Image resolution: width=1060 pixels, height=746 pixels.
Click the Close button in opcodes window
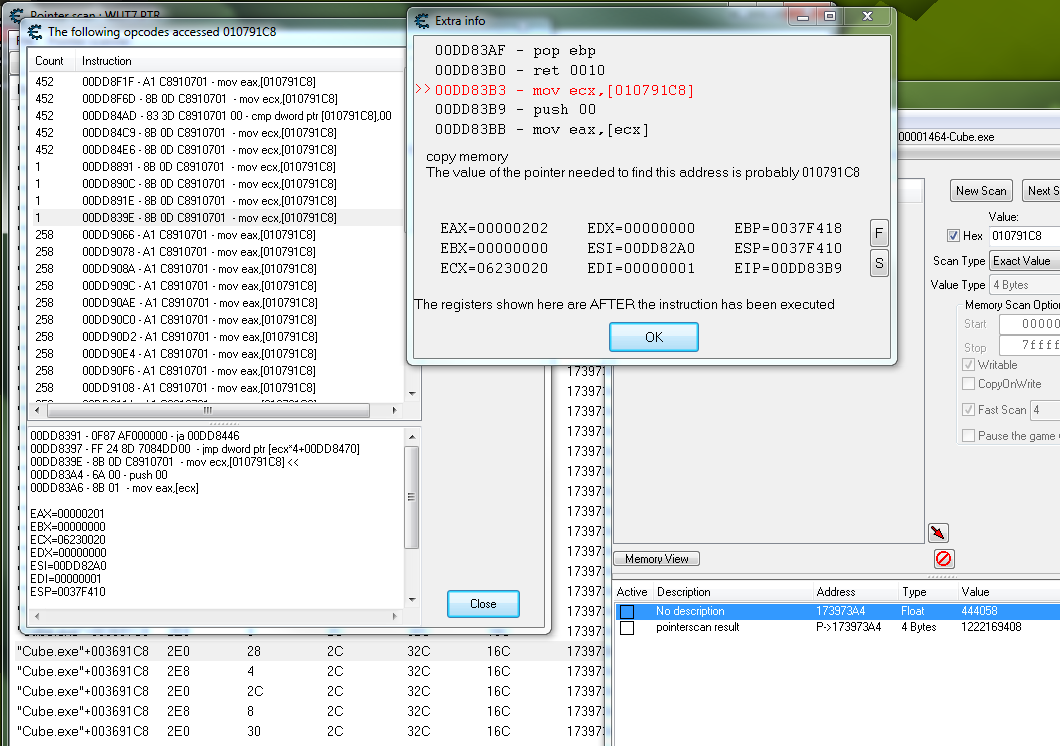[483, 604]
